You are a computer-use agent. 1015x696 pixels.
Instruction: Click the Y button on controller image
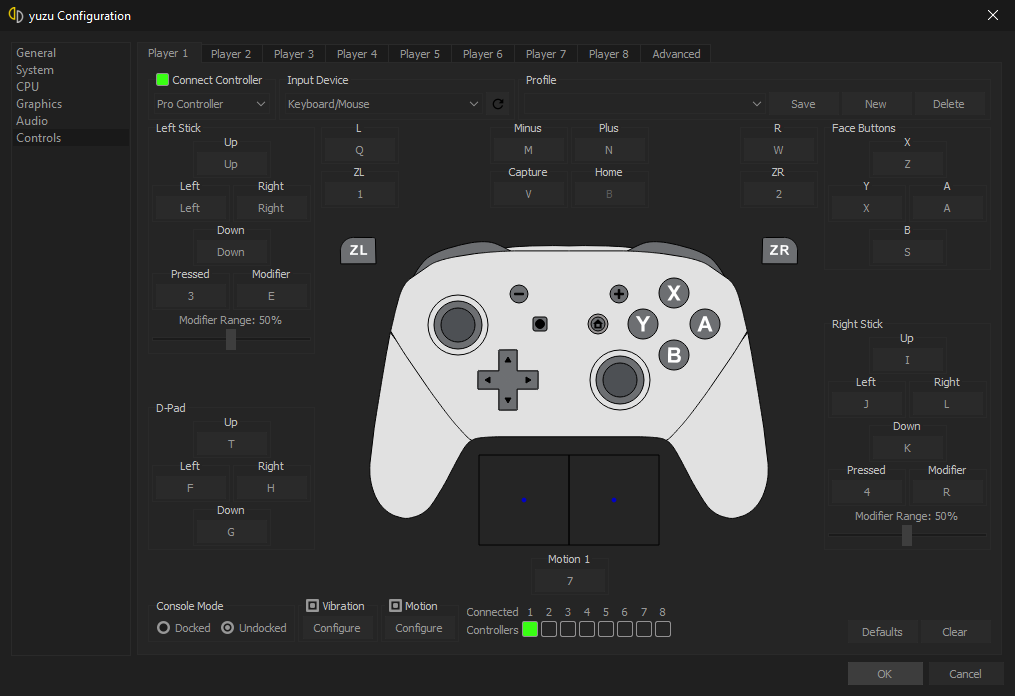pyautogui.click(x=643, y=324)
